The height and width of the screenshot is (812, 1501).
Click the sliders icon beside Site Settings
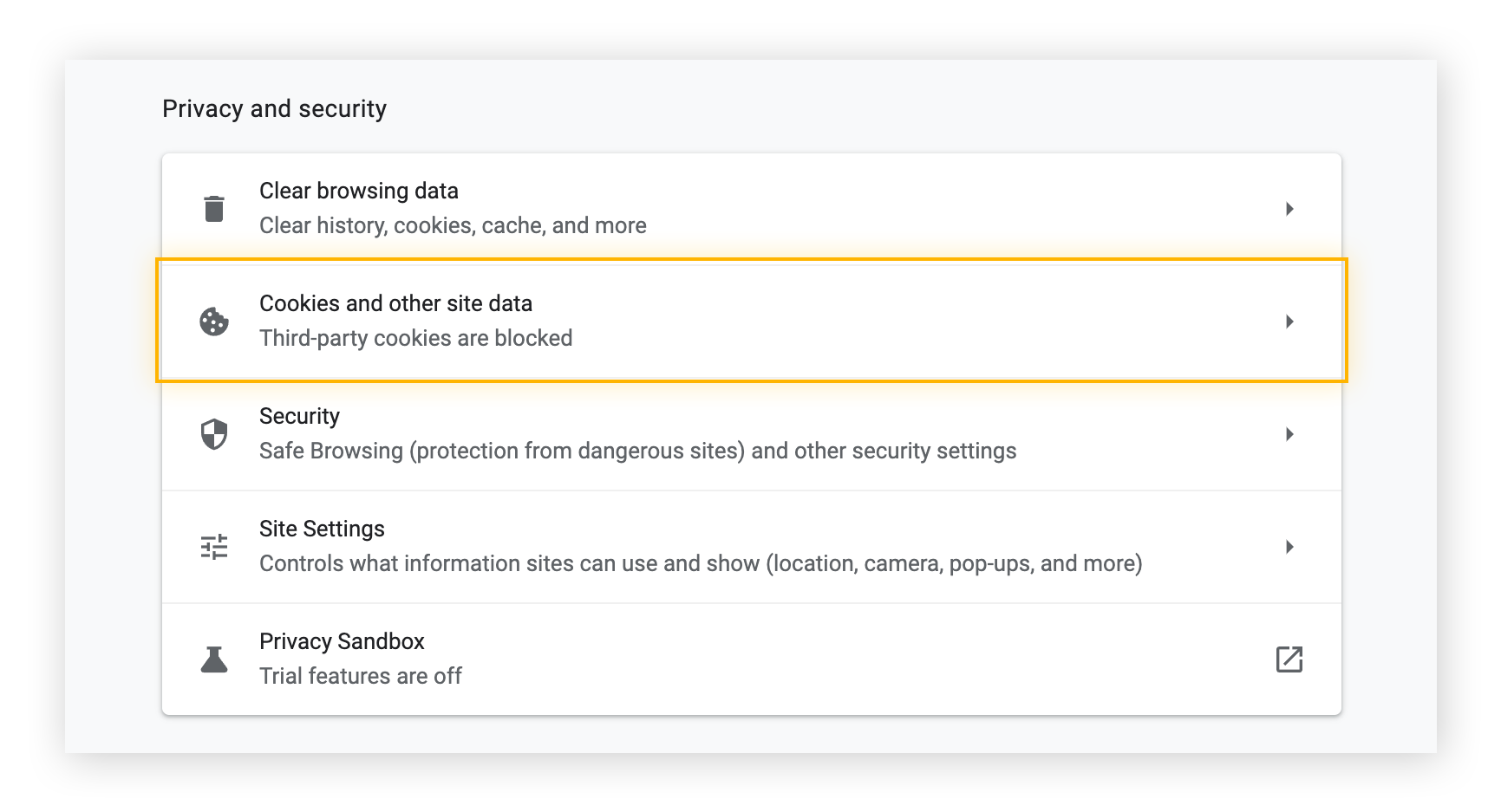pos(214,546)
